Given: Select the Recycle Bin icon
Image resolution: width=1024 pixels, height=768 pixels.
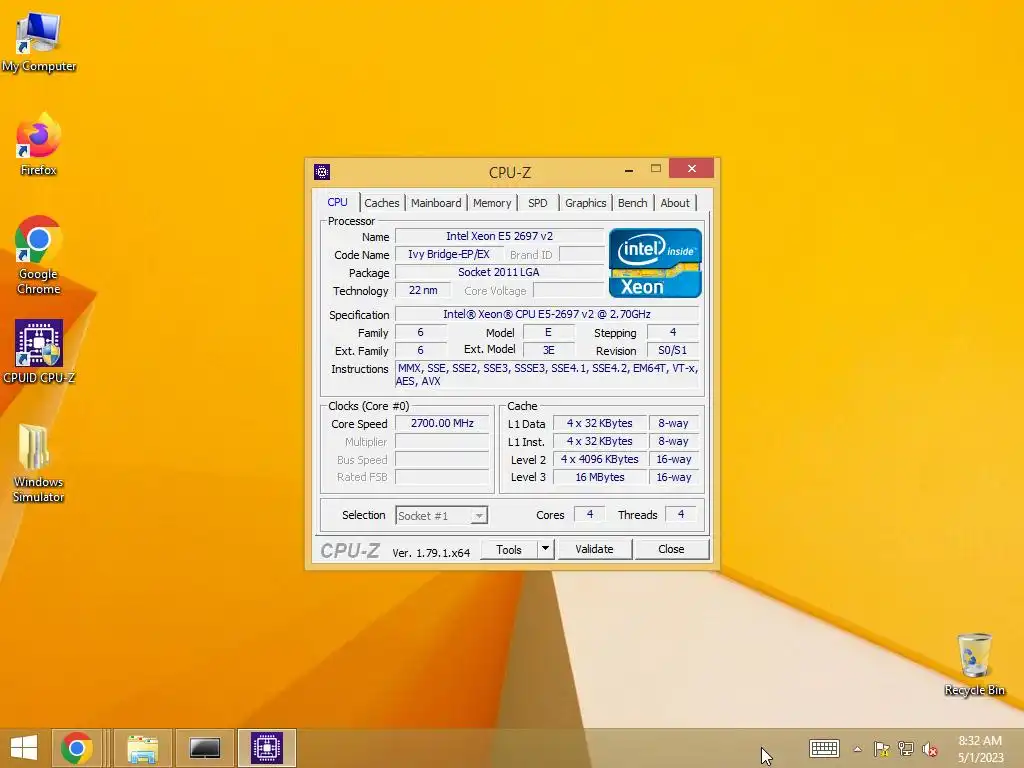Looking at the screenshot, I should pyautogui.click(x=974, y=664).
